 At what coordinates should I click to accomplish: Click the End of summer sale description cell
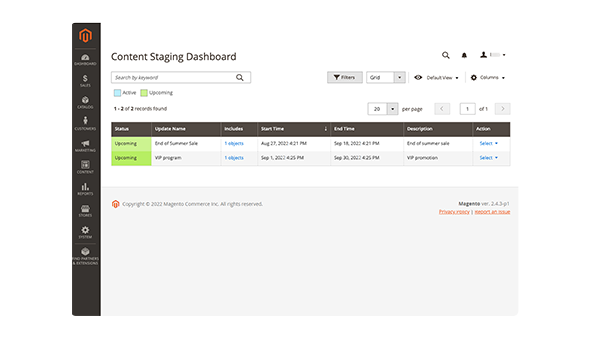(x=438, y=144)
